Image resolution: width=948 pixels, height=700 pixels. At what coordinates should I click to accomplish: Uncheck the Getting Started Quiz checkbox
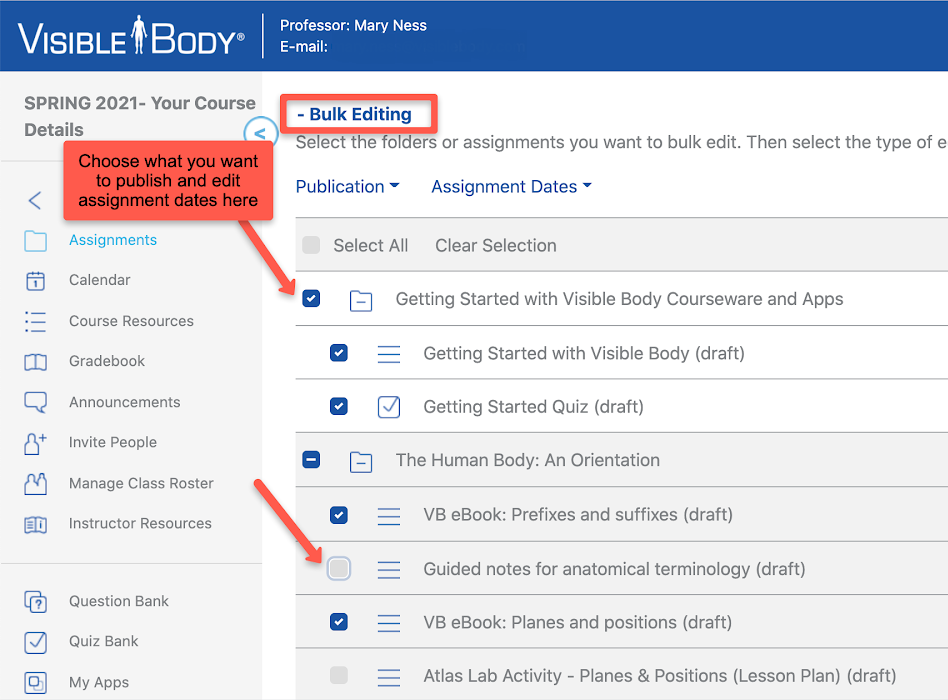pyautogui.click(x=338, y=406)
